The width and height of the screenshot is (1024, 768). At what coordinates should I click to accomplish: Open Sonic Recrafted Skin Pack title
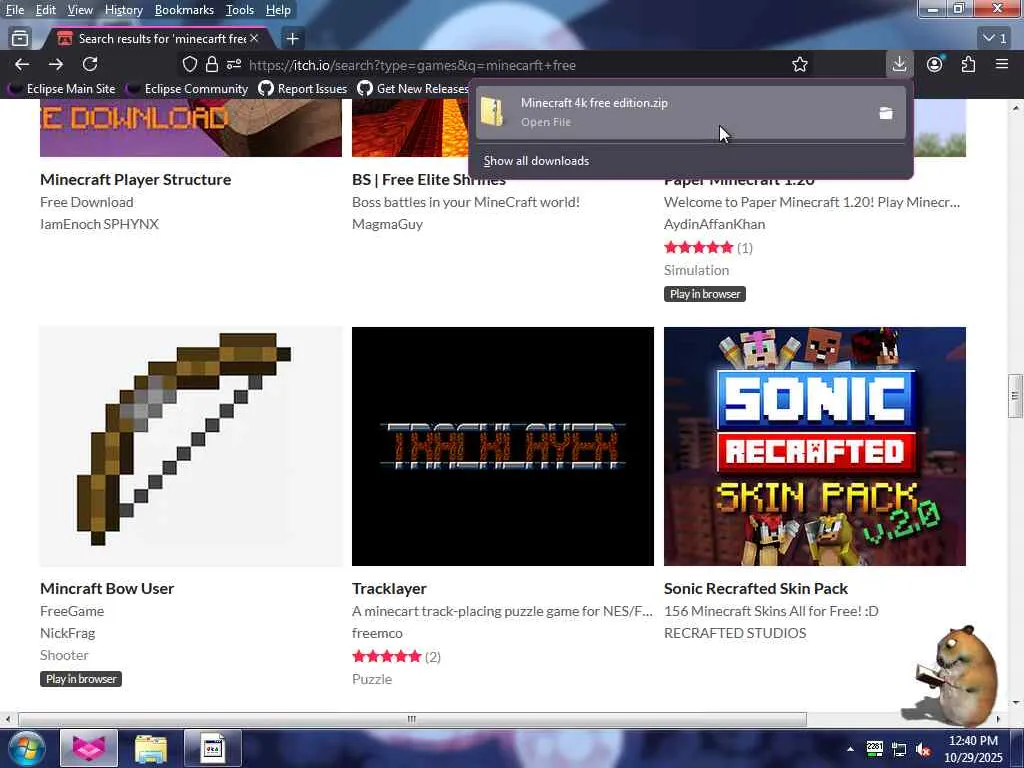coord(756,588)
